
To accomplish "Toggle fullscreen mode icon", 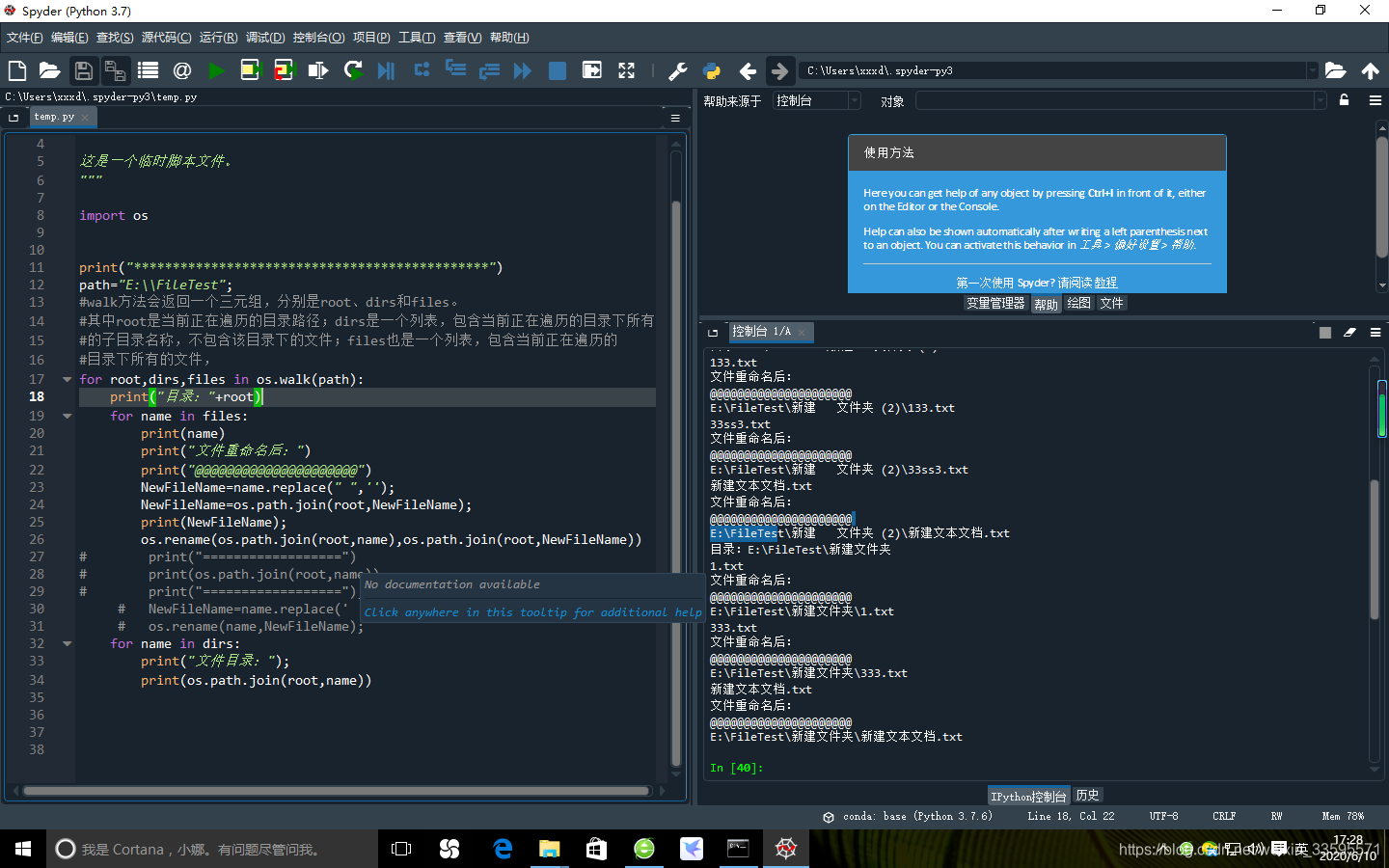I will (626, 70).
